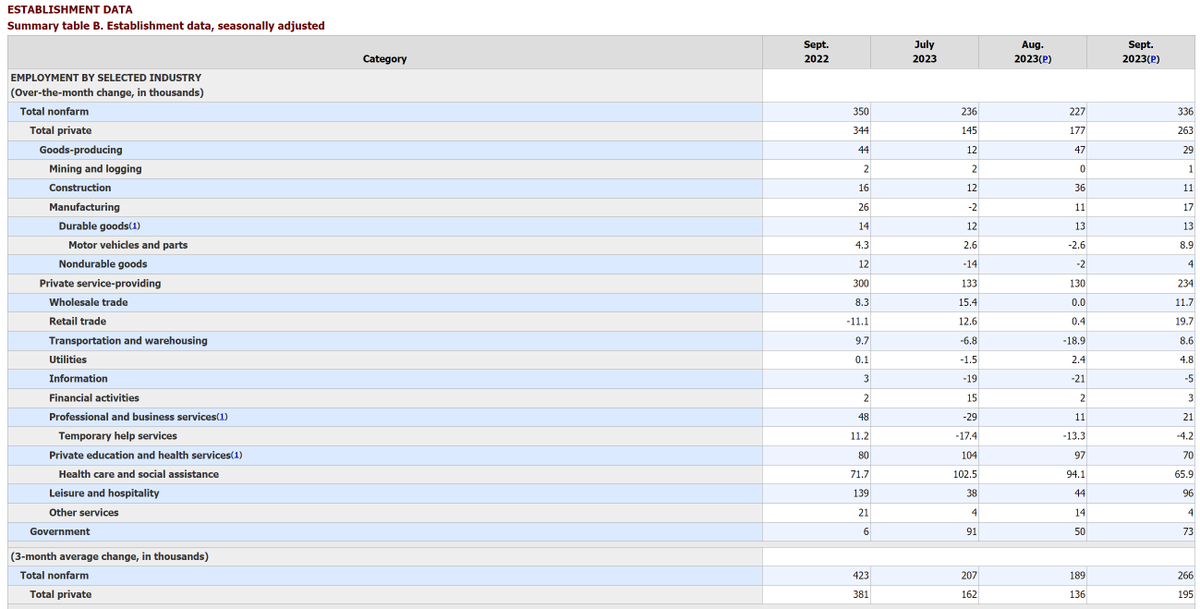Click Other services value 21 for Sept. 2022
This screenshot has height=609, width=1200.
(x=863, y=513)
